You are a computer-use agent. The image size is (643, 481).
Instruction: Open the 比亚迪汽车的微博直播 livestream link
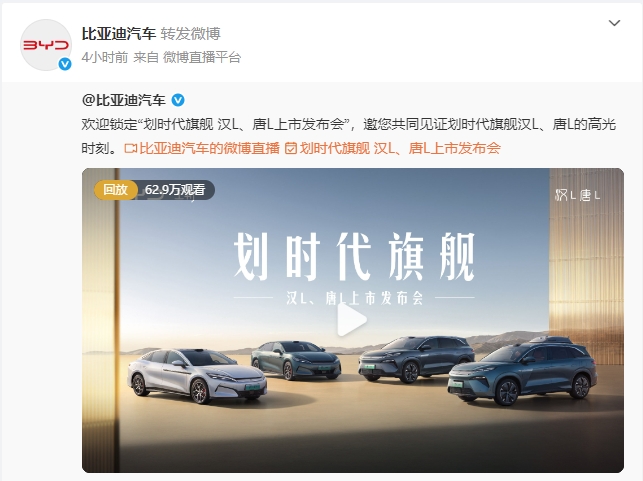pyautogui.click(x=209, y=148)
